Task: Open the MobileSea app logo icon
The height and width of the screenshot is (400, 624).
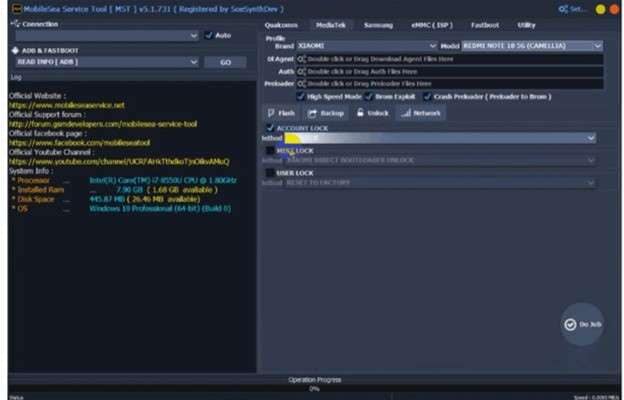Action: point(16,8)
